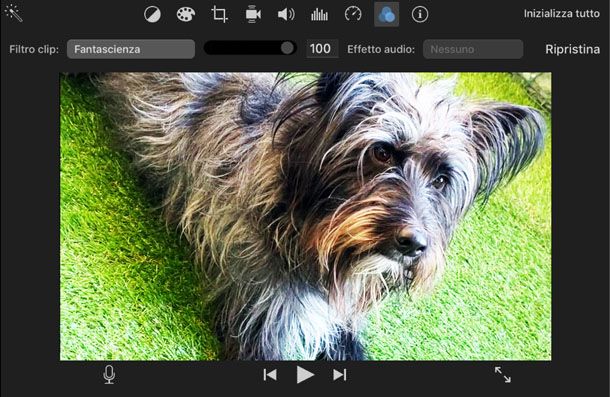Open the speed gauge controls
Viewport: 610px width, 397px height.
(353, 15)
